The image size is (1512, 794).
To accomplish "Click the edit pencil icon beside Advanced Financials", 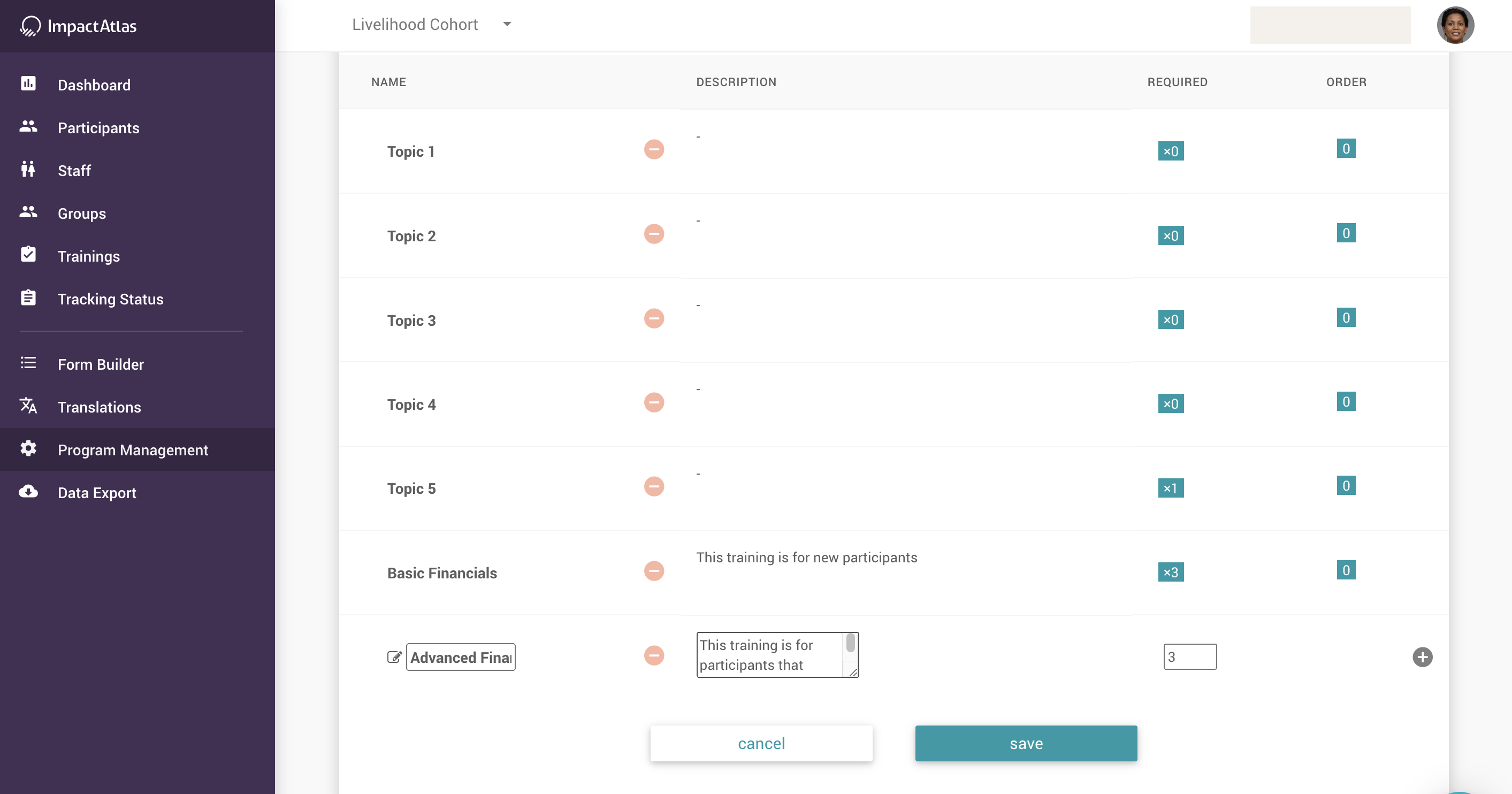I will [x=394, y=657].
